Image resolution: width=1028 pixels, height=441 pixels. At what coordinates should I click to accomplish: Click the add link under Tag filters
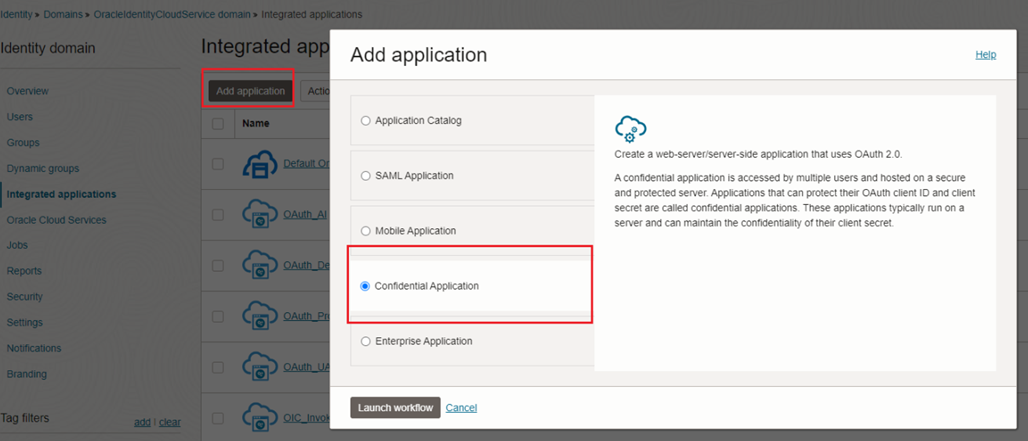click(142, 422)
